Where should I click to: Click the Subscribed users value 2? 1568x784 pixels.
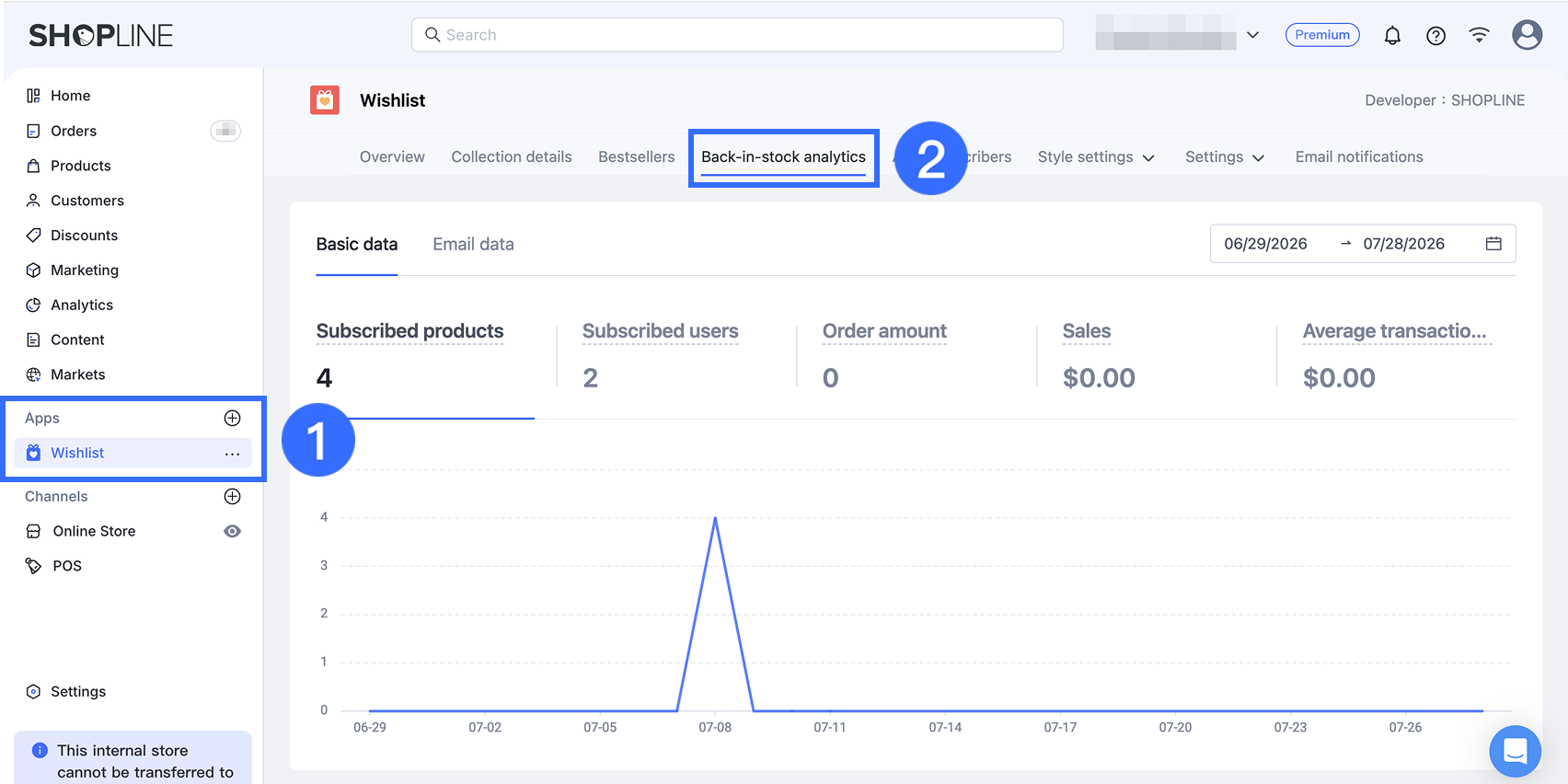pos(591,378)
